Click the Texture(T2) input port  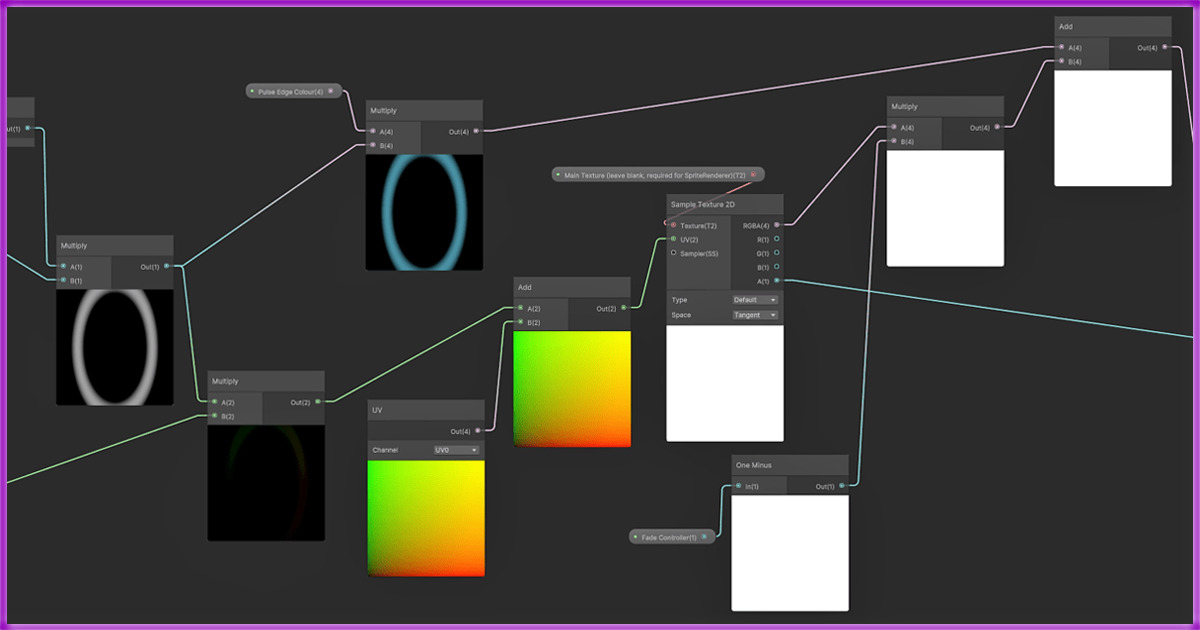click(x=673, y=226)
